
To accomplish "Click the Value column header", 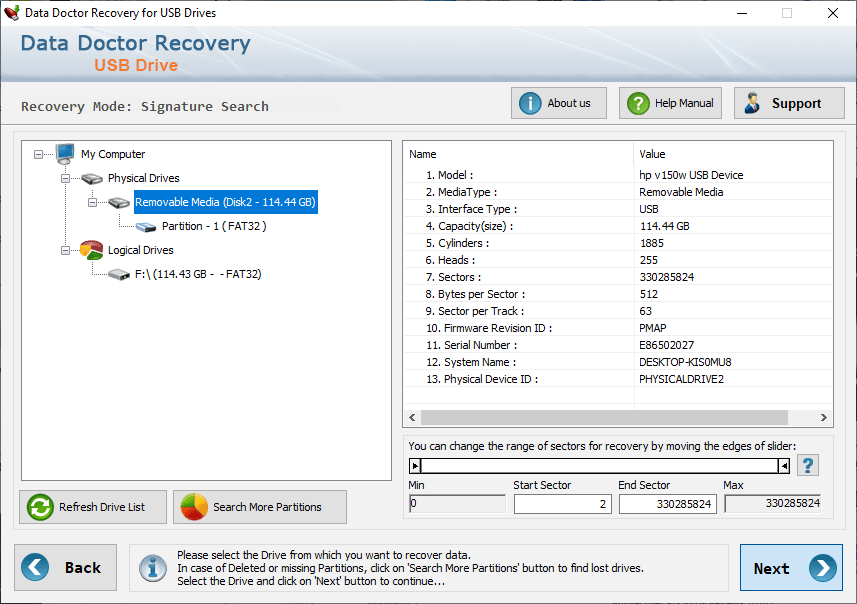I will pos(733,154).
